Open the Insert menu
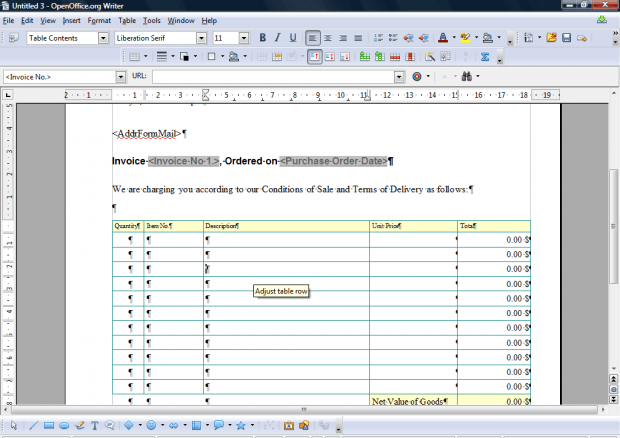 pos(72,21)
